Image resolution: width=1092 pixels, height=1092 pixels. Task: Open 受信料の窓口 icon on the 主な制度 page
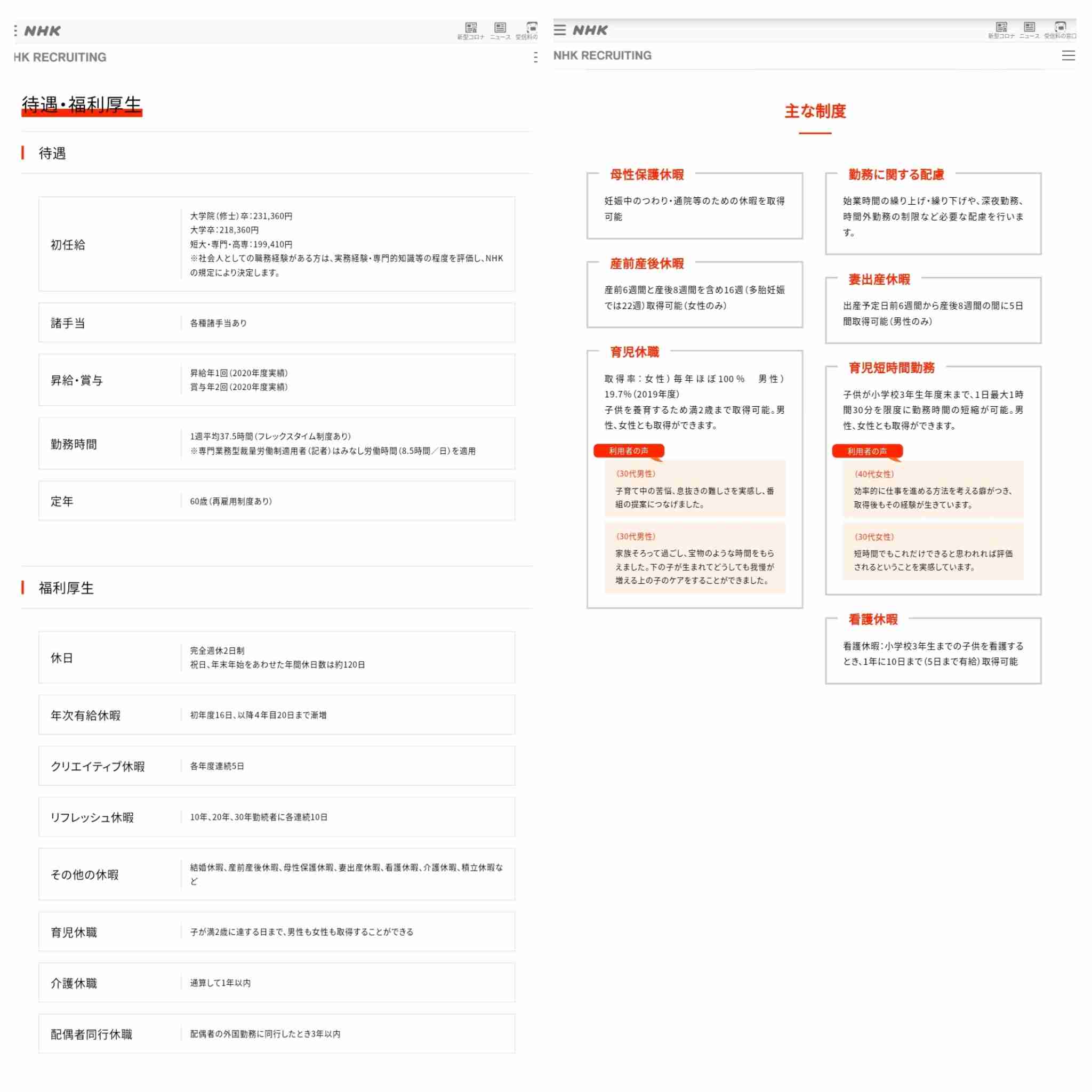1061,30
